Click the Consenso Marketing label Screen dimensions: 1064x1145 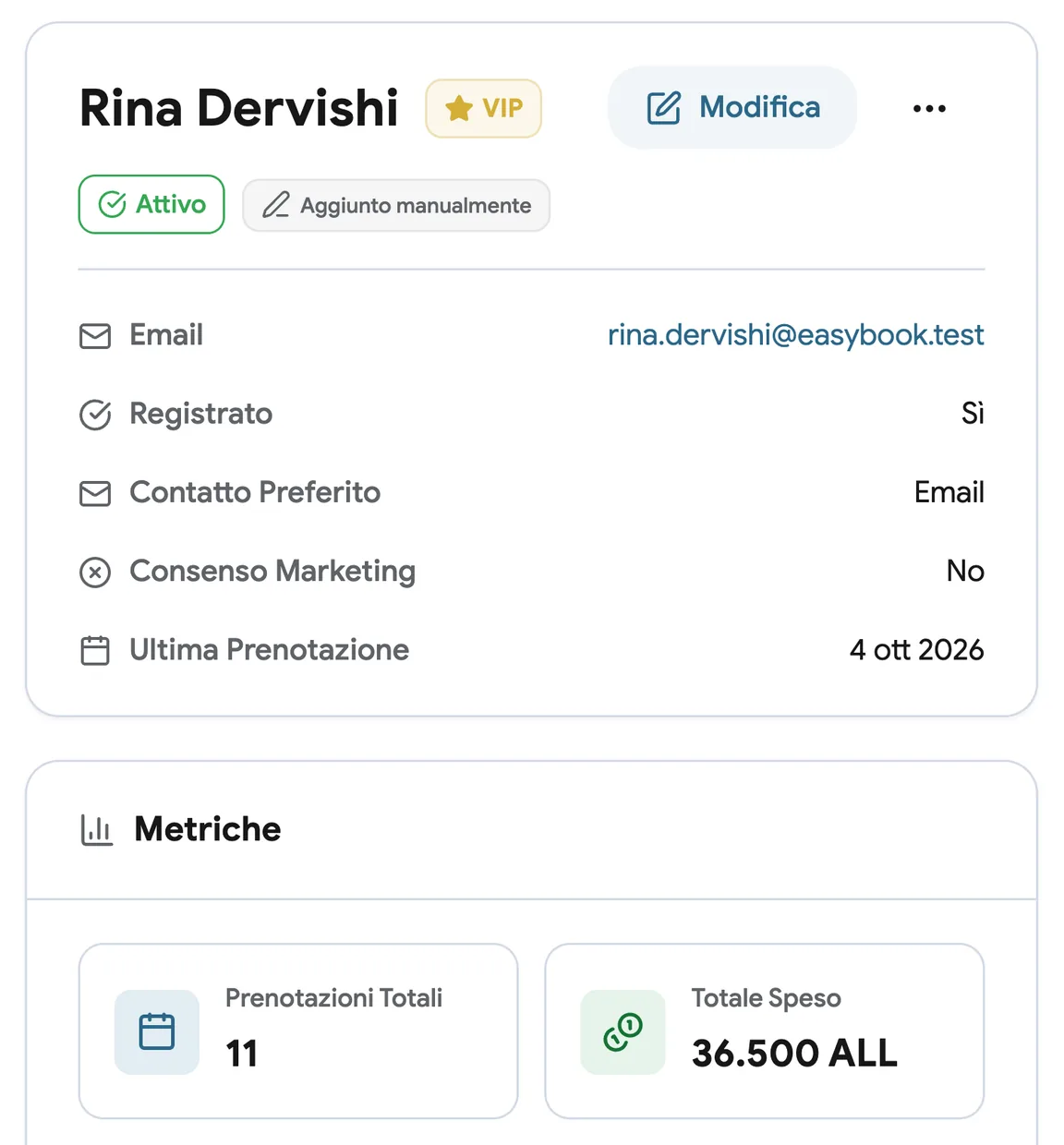(272, 572)
